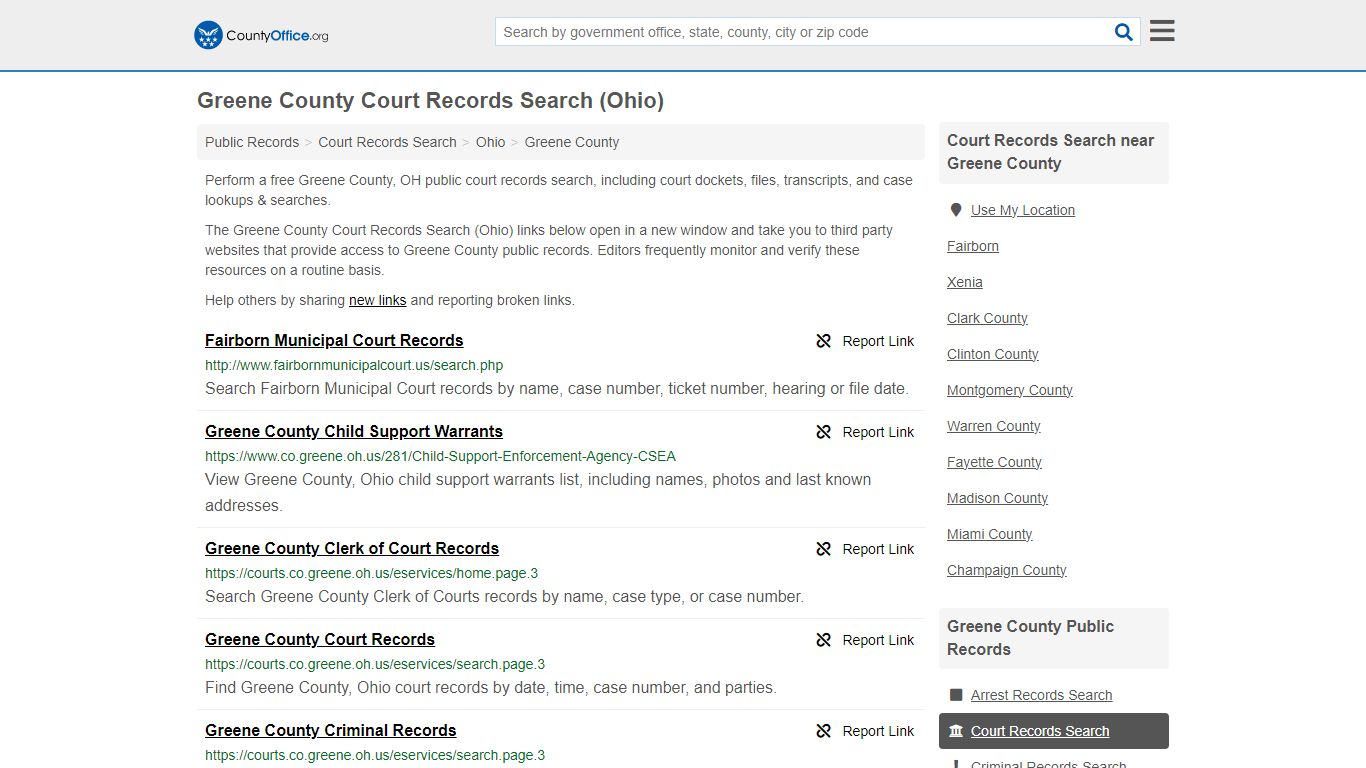Select Clark County in nearby list
Screen dimensions: 1366x768
[x=987, y=318]
